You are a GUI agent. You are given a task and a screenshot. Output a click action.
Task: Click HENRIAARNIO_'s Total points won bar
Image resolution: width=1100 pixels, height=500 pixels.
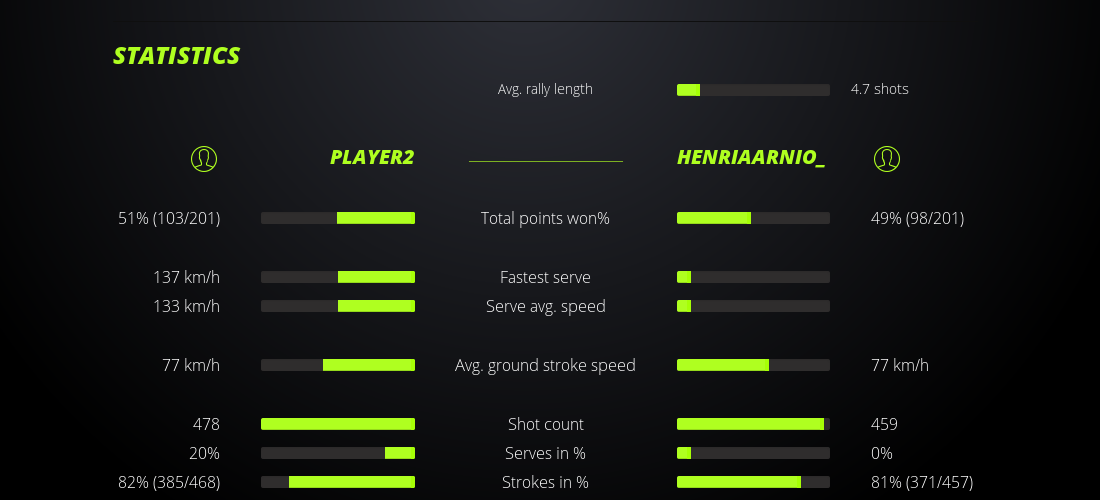tap(753, 218)
